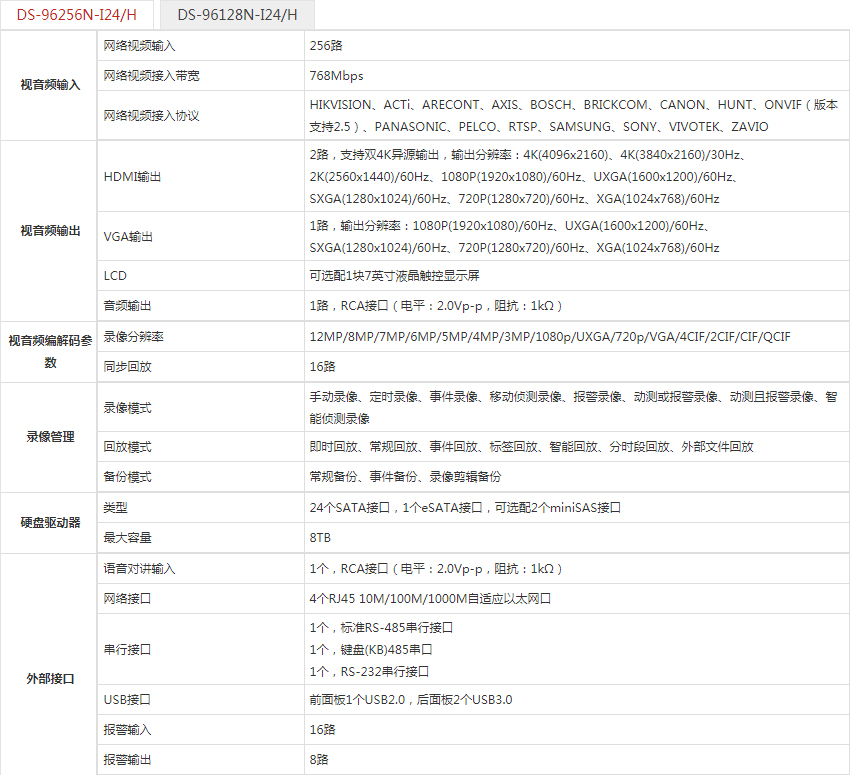Click the 录像管理 category header cell
This screenshot has height=775, width=850.
coord(50,437)
